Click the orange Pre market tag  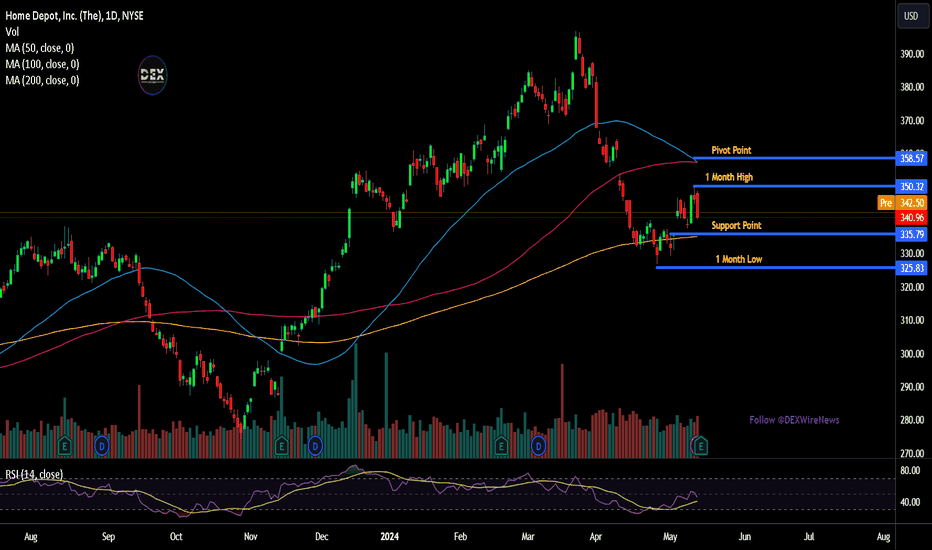(x=886, y=203)
